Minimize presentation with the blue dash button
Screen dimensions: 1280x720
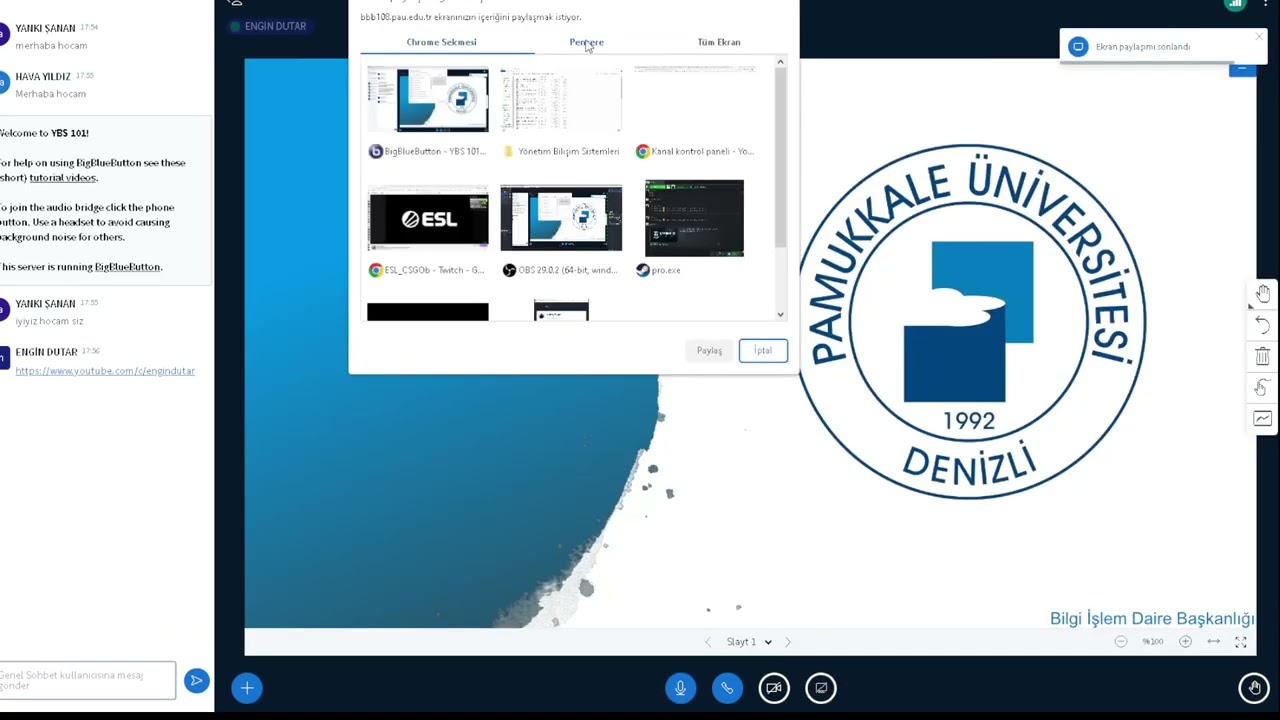coord(1242,69)
